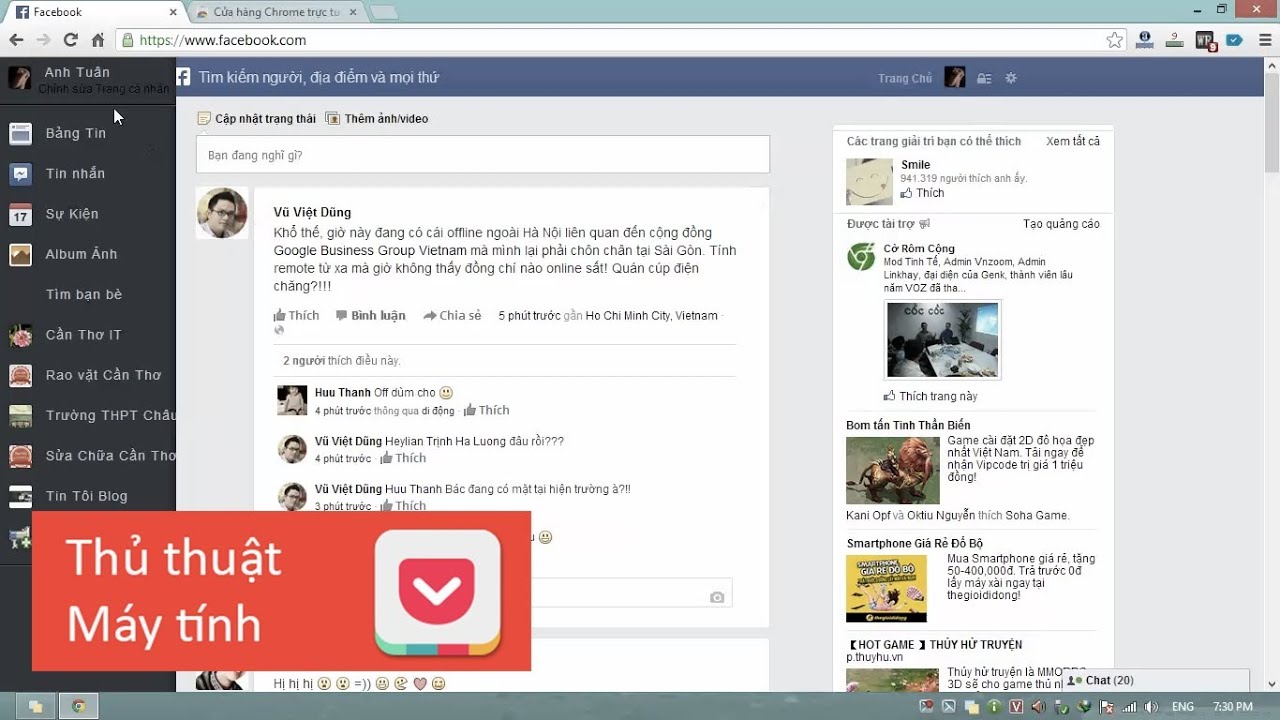Open Tin Tôi Blog sidebar item
The image size is (1280, 720).
(x=88, y=496)
